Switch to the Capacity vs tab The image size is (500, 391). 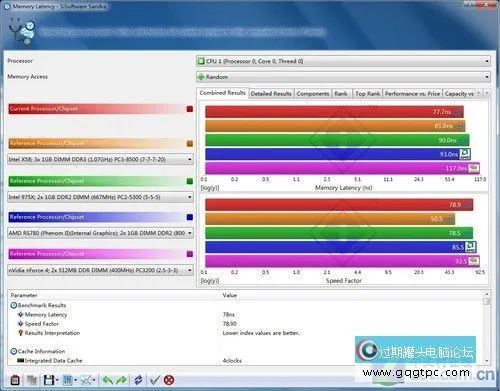pos(459,94)
